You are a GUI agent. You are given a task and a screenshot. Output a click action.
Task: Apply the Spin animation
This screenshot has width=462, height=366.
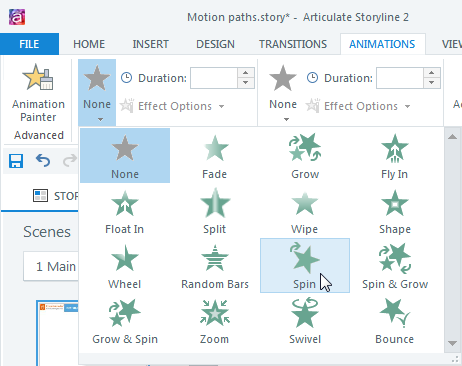click(305, 266)
